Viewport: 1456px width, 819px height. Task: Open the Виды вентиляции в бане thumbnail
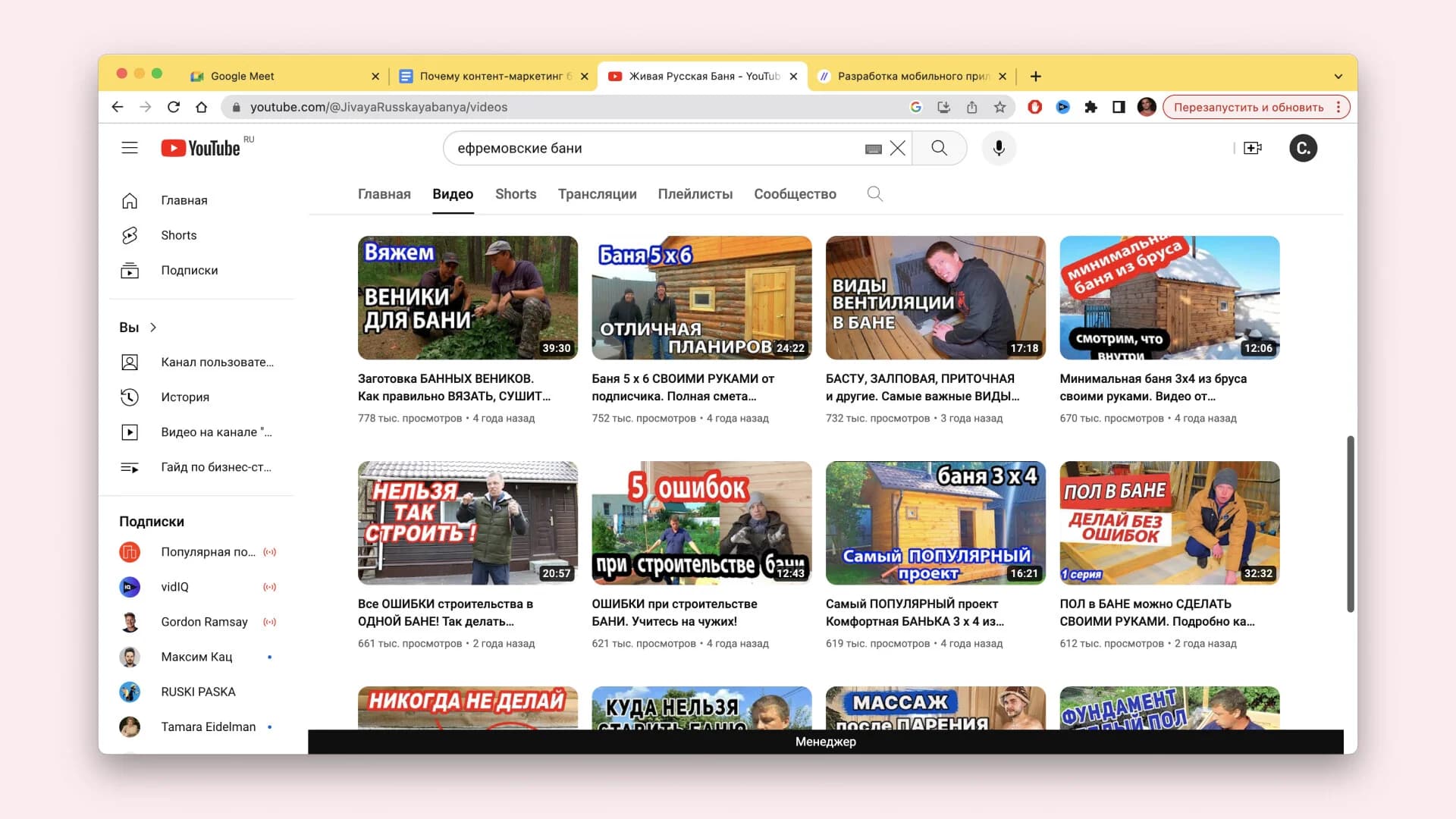click(x=935, y=297)
